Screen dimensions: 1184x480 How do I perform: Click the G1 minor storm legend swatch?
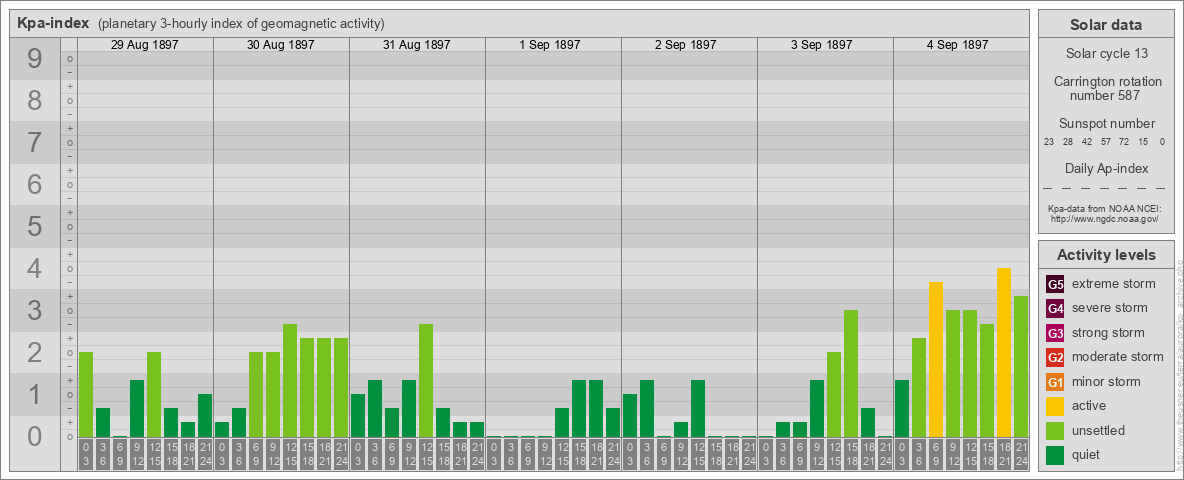click(x=1055, y=382)
